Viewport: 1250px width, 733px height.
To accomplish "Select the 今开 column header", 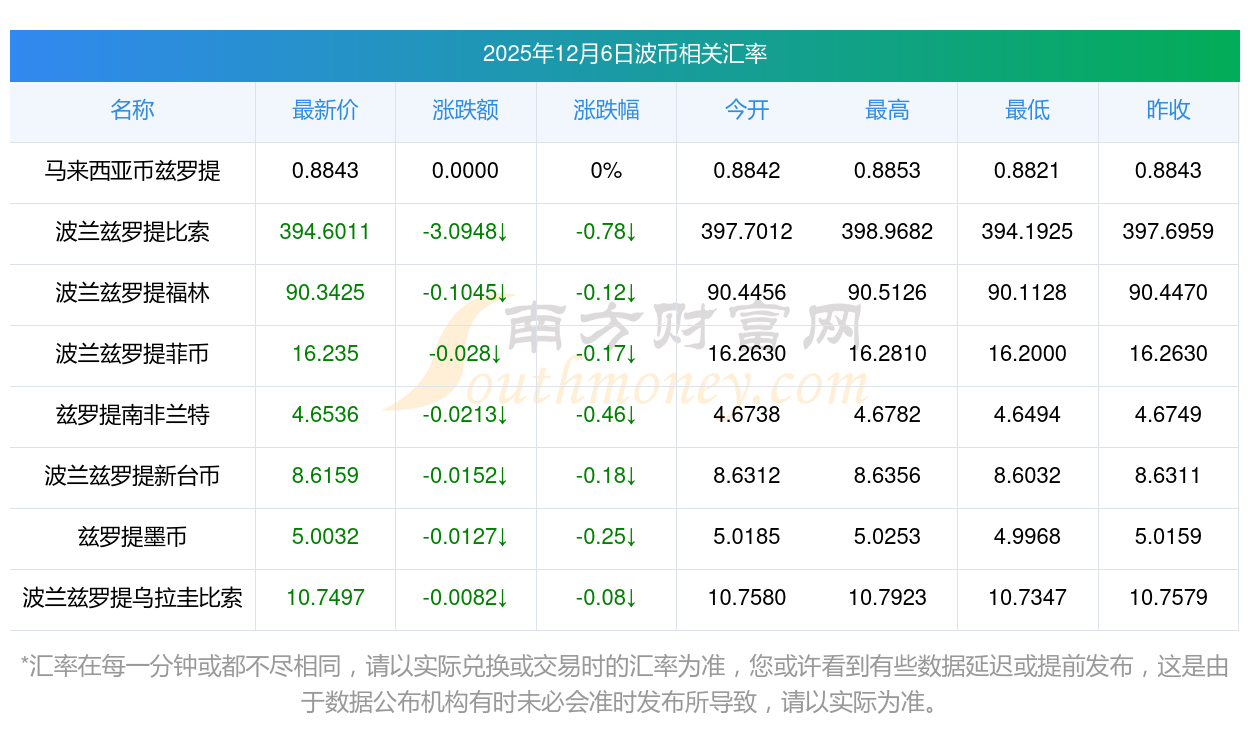I will click(747, 110).
